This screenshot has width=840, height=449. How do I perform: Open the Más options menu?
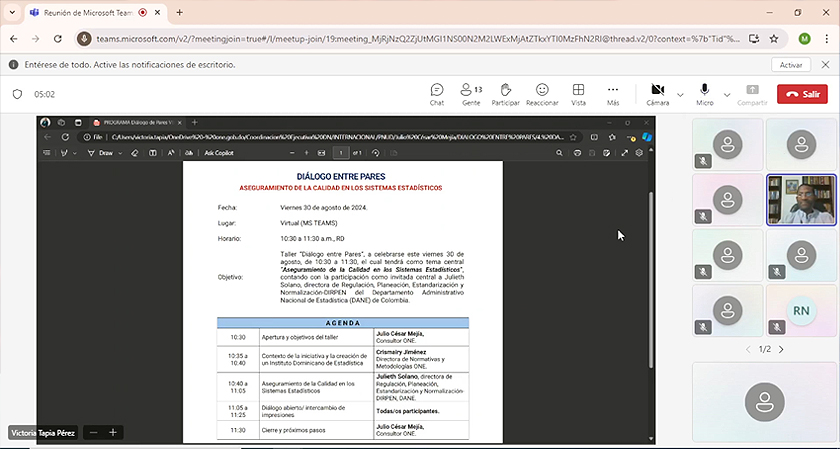pyautogui.click(x=613, y=94)
